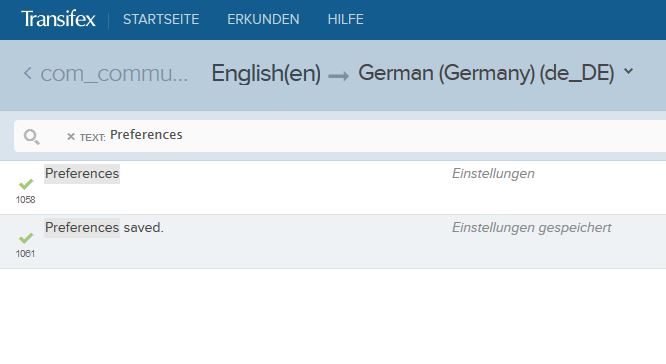Viewport: 666px width, 364px height.
Task: Click the green checkmark for string 1058
Action: point(26,184)
